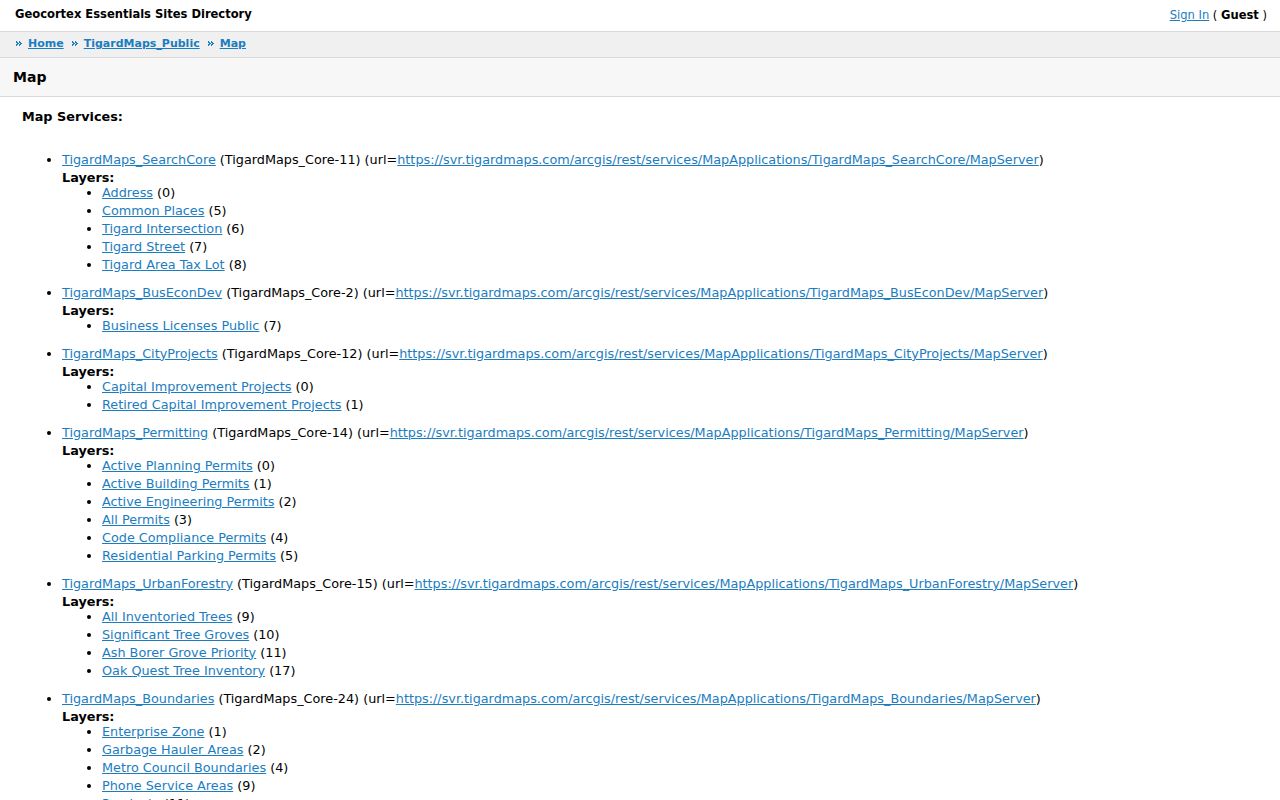View the Retired Capital Improvement Projects layer

coord(221,405)
